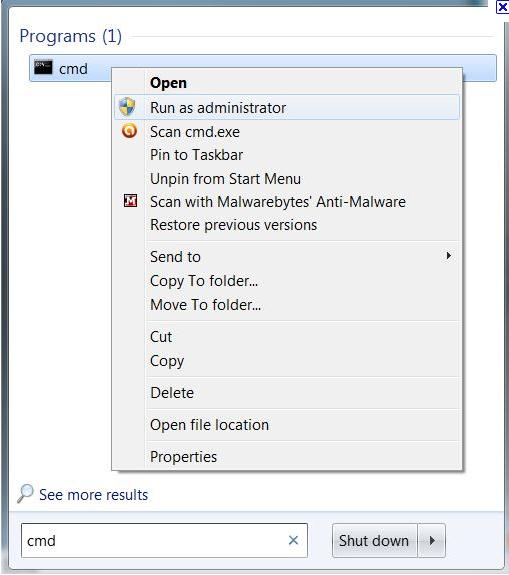Clear the search box with the X icon
Screen dimensions: 509x575
pos(293,540)
